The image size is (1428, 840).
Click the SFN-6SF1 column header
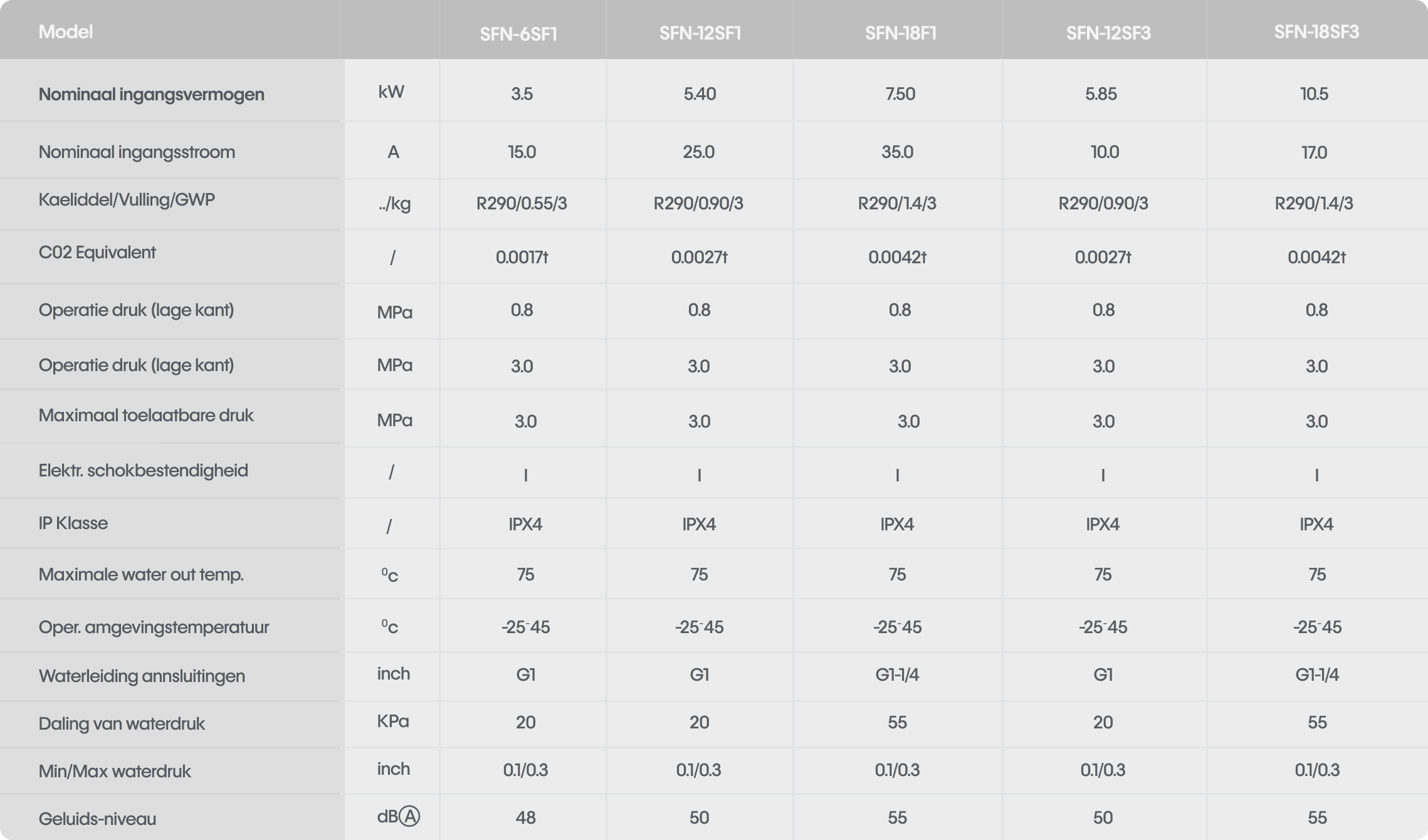tap(518, 33)
